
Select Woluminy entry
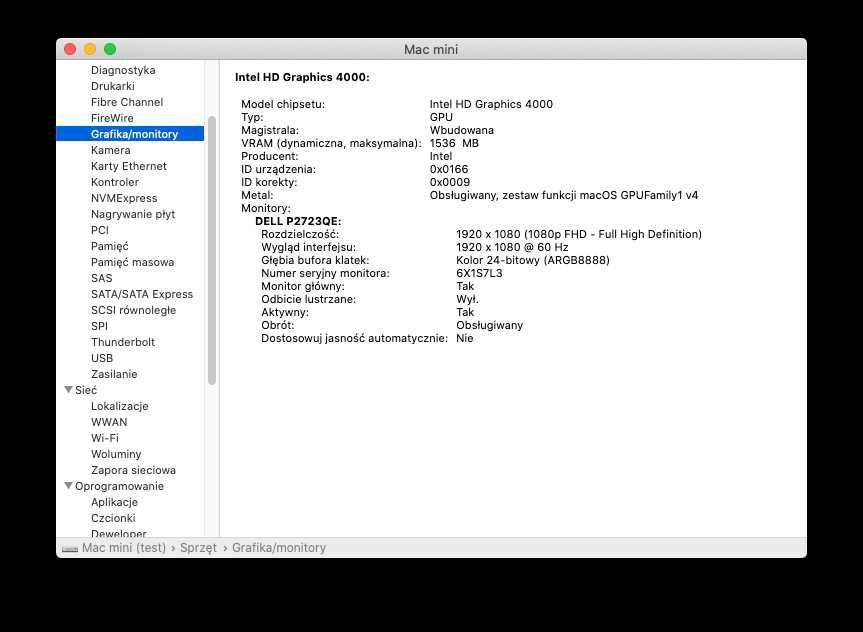coord(116,454)
